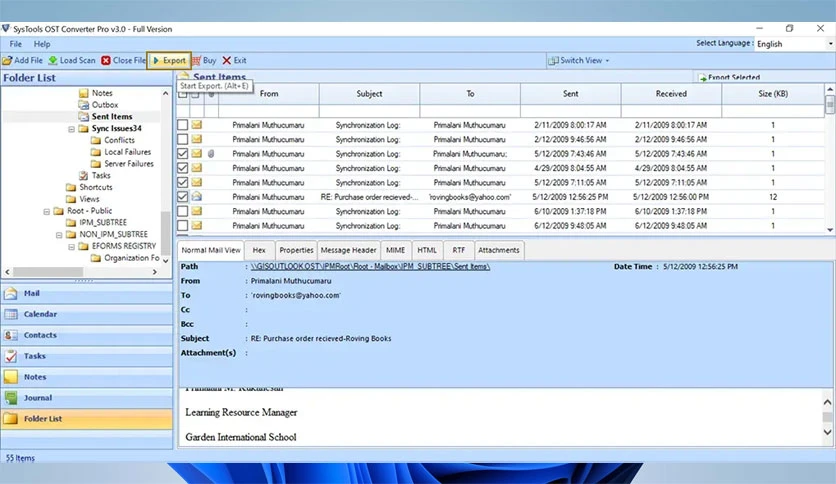Click the envelope icon of Purchase order email

pyautogui.click(x=197, y=197)
